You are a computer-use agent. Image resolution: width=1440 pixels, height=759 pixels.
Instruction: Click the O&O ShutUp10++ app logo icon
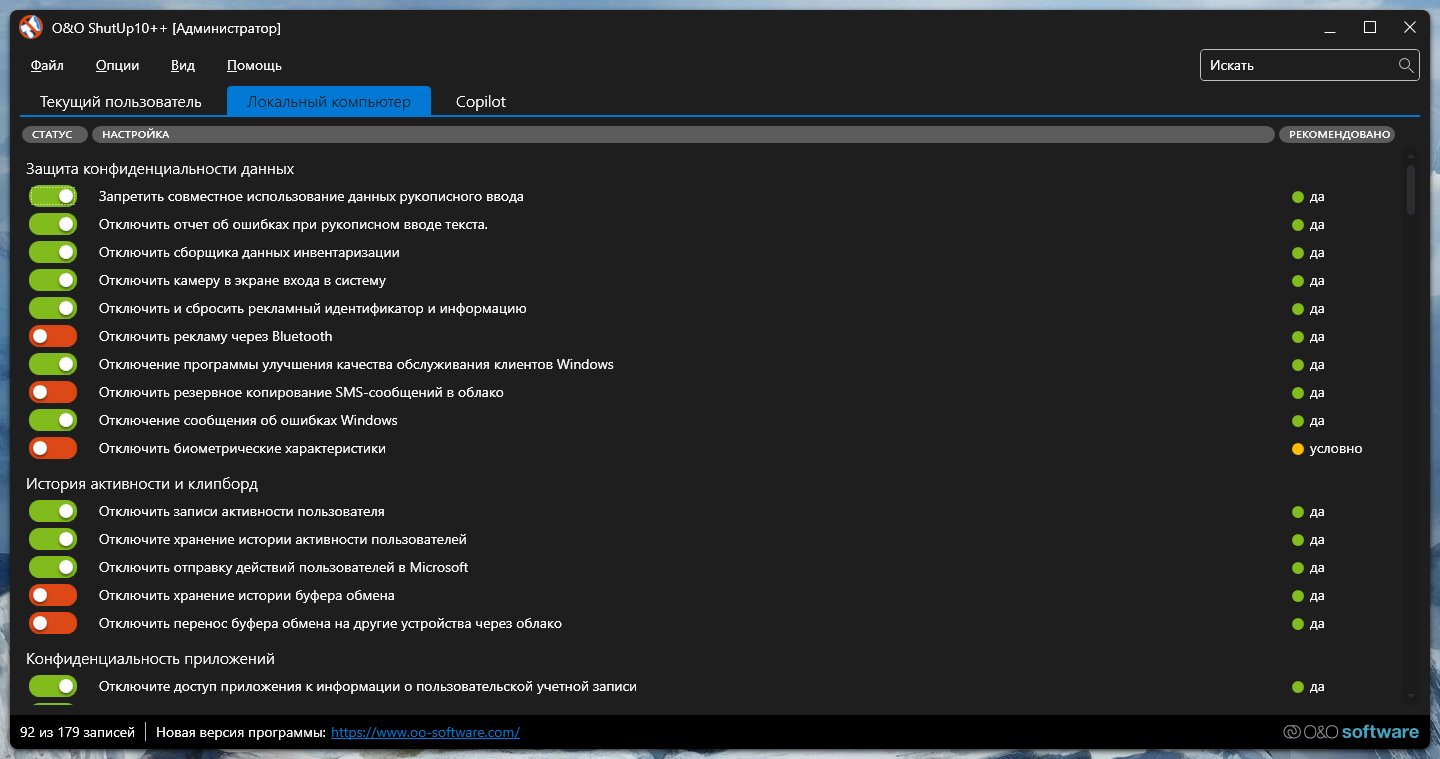(x=31, y=28)
